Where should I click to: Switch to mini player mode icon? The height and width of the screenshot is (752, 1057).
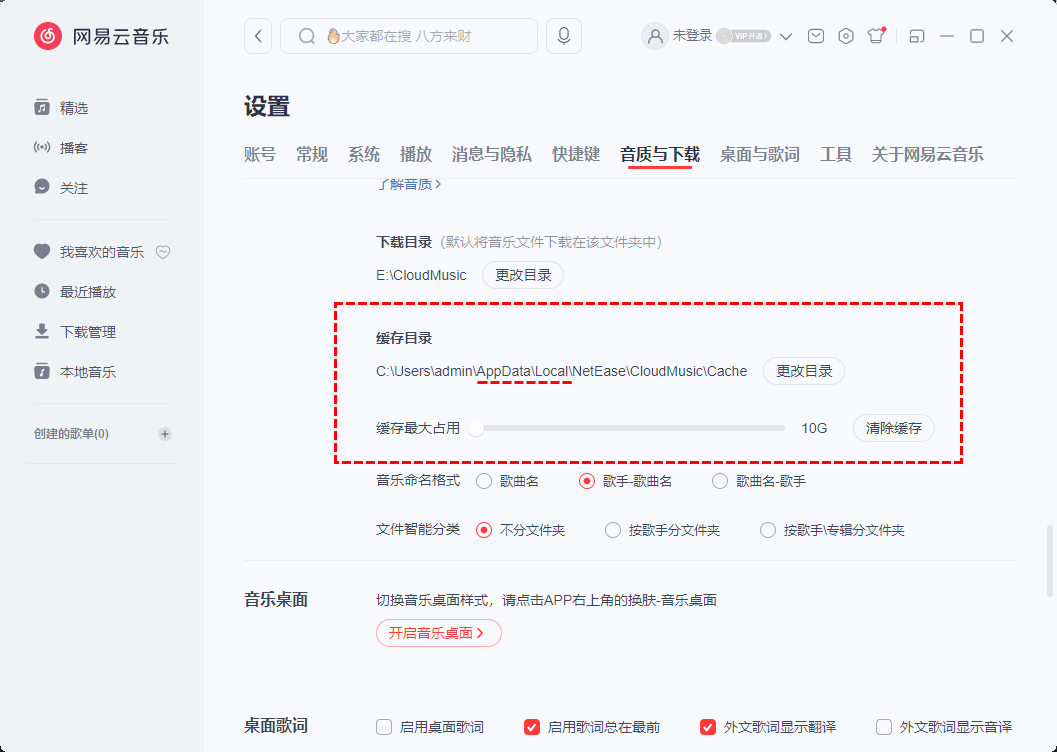(x=917, y=36)
